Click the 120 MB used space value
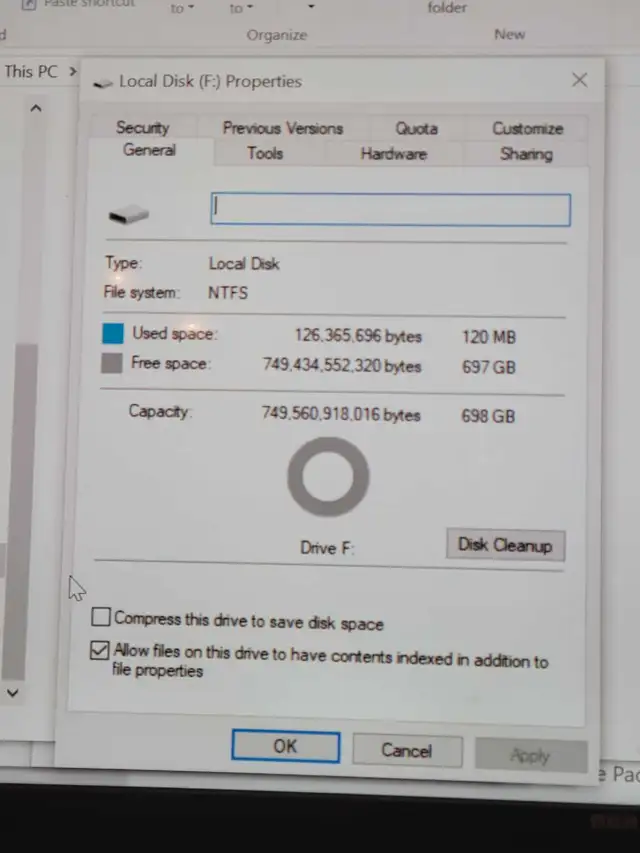The width and height of the screenshot is (640, 853). [x=489, y=337]
